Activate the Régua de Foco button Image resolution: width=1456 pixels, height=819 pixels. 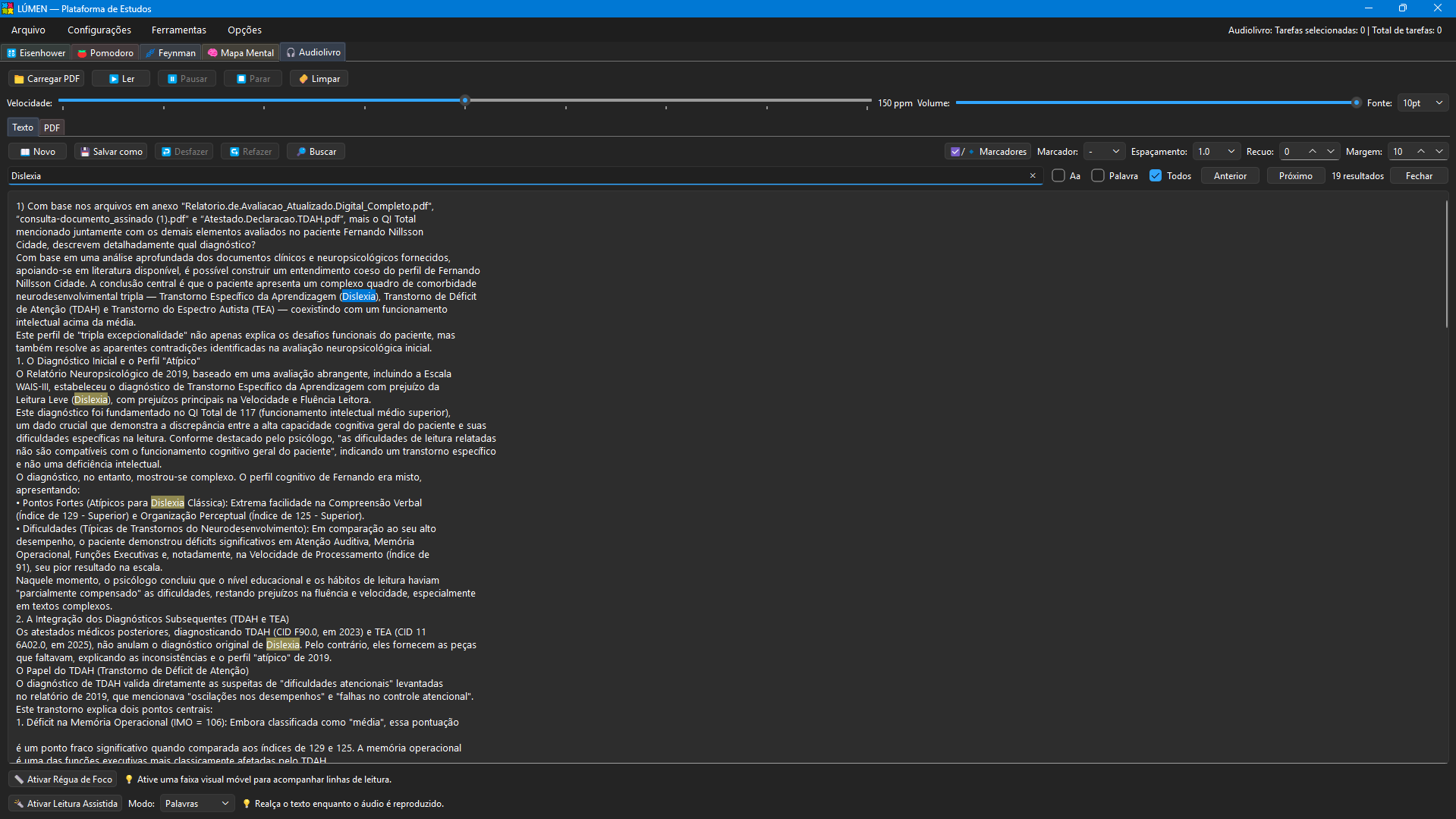click(63, 780)
